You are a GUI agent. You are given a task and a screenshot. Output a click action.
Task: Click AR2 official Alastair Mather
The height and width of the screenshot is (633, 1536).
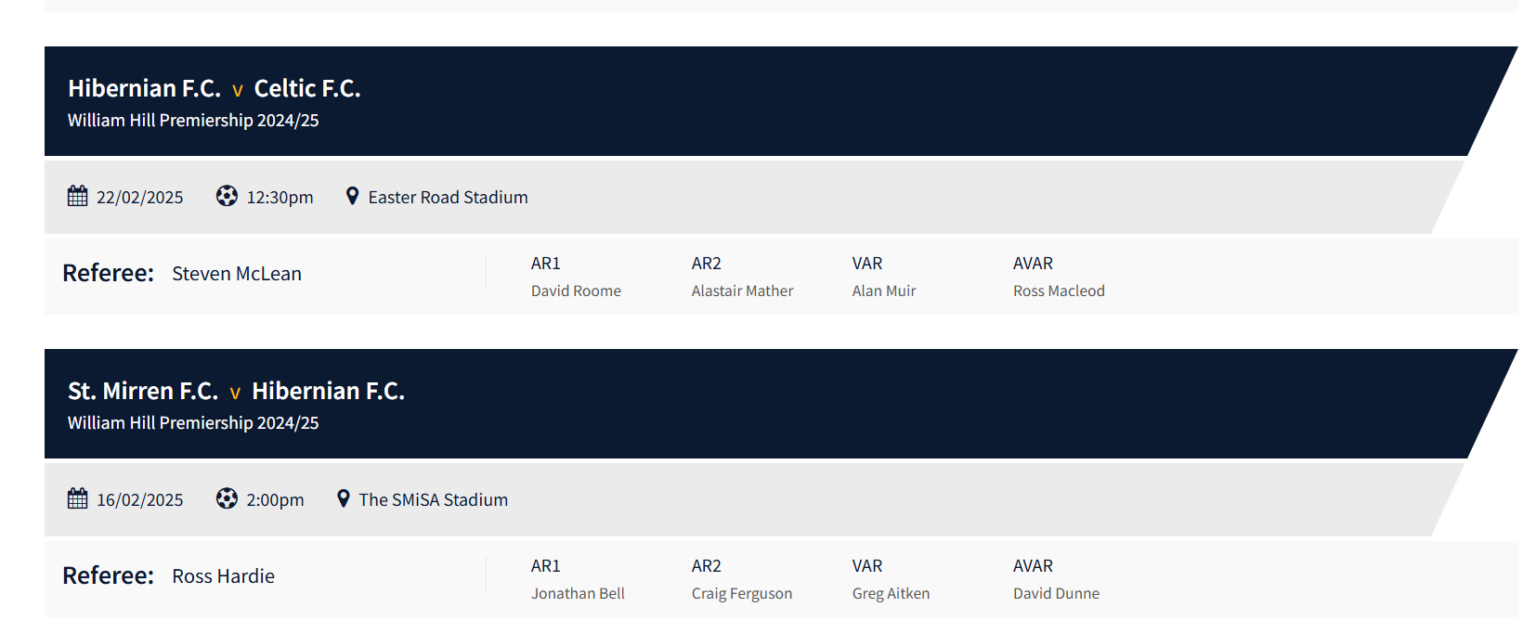pos(742,291)
